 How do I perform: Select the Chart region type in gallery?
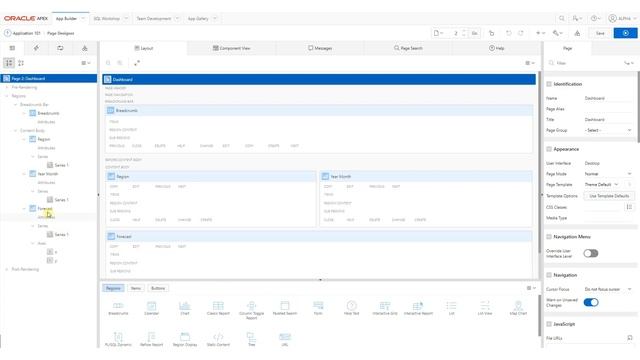click(x=184, y=308)
